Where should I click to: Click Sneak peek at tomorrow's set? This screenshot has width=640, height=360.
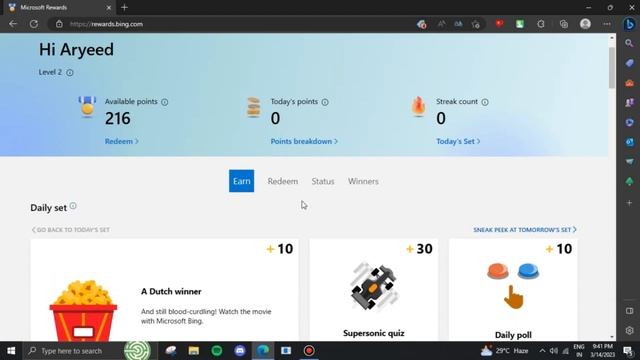pyautogui.click(x=525, y=230)
